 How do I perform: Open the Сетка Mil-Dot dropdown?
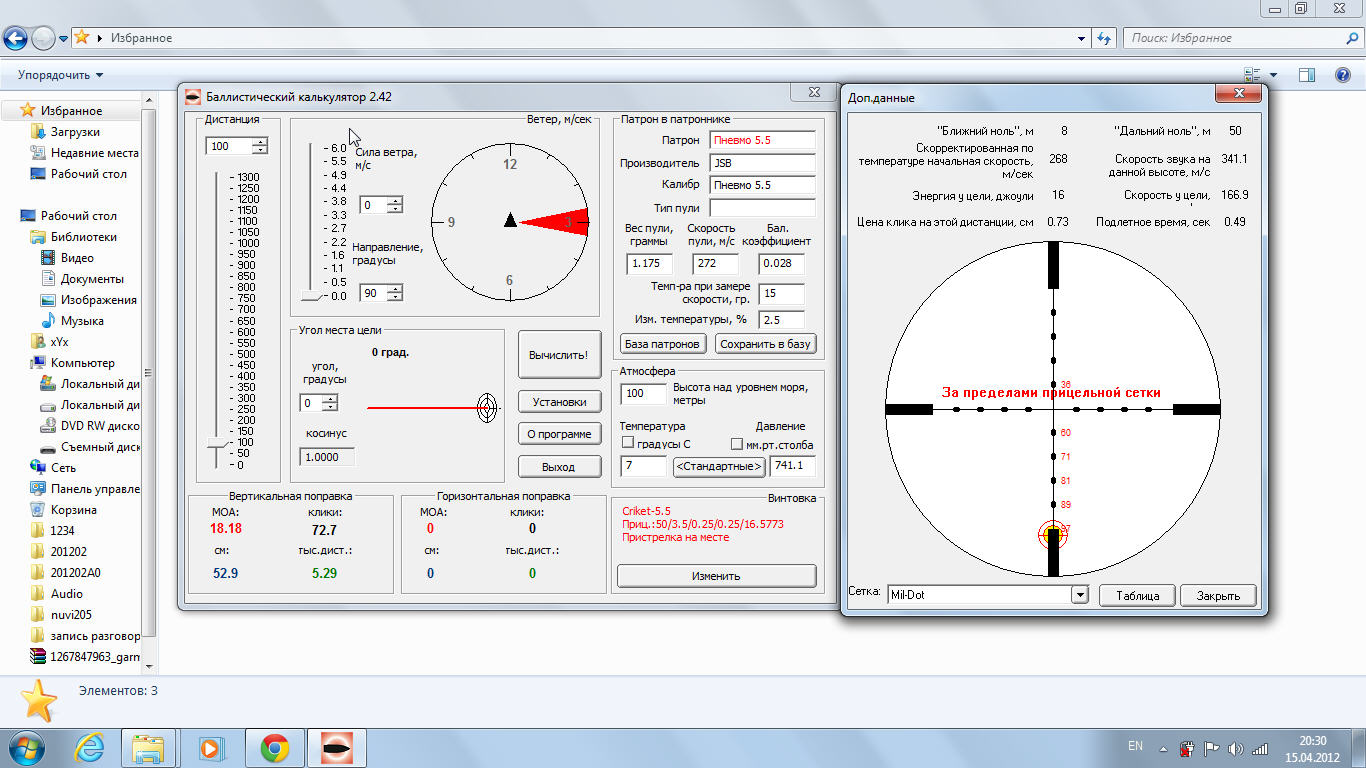coord(1079,595)
